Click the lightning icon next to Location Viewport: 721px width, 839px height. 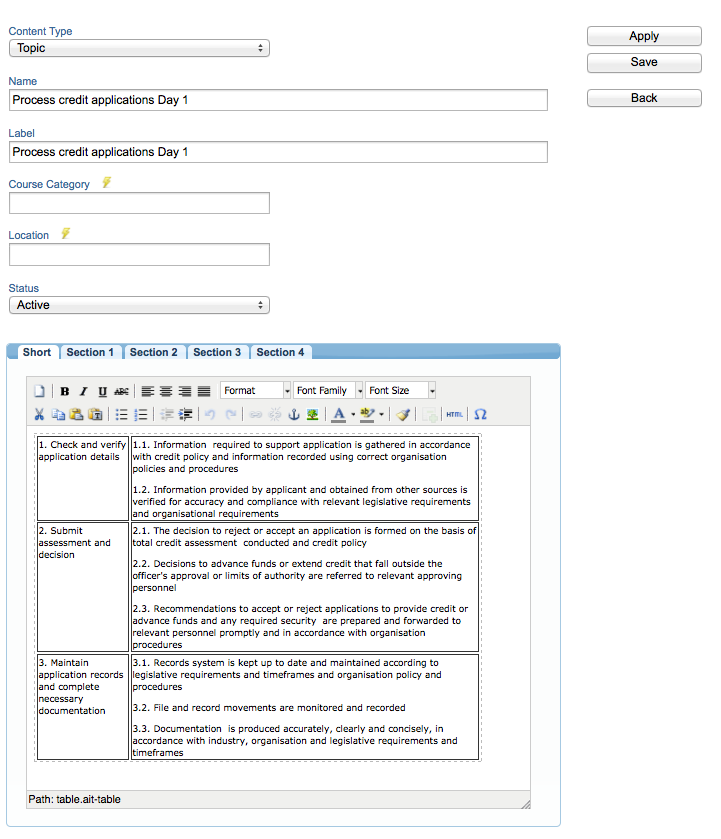point(65,233)
